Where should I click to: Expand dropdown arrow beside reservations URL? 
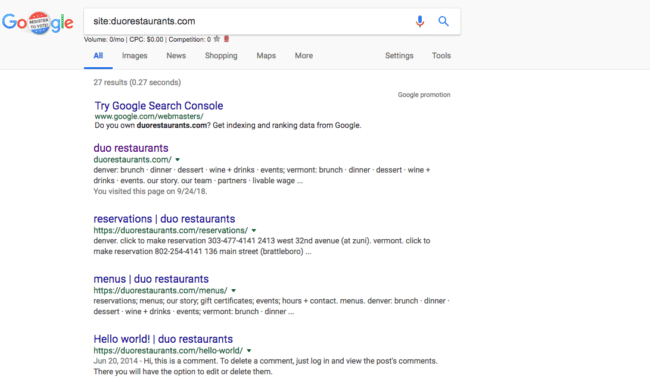254,230
